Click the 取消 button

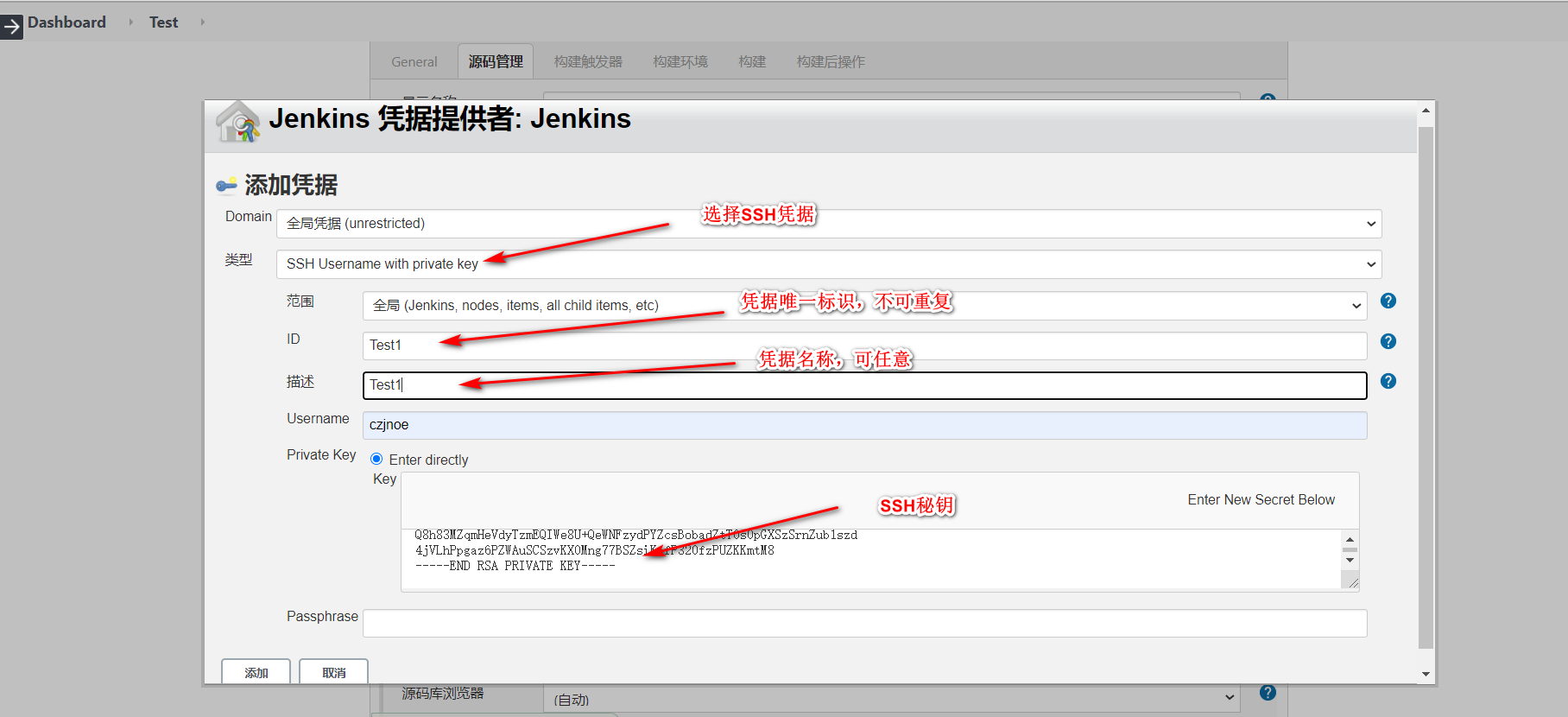334,671
